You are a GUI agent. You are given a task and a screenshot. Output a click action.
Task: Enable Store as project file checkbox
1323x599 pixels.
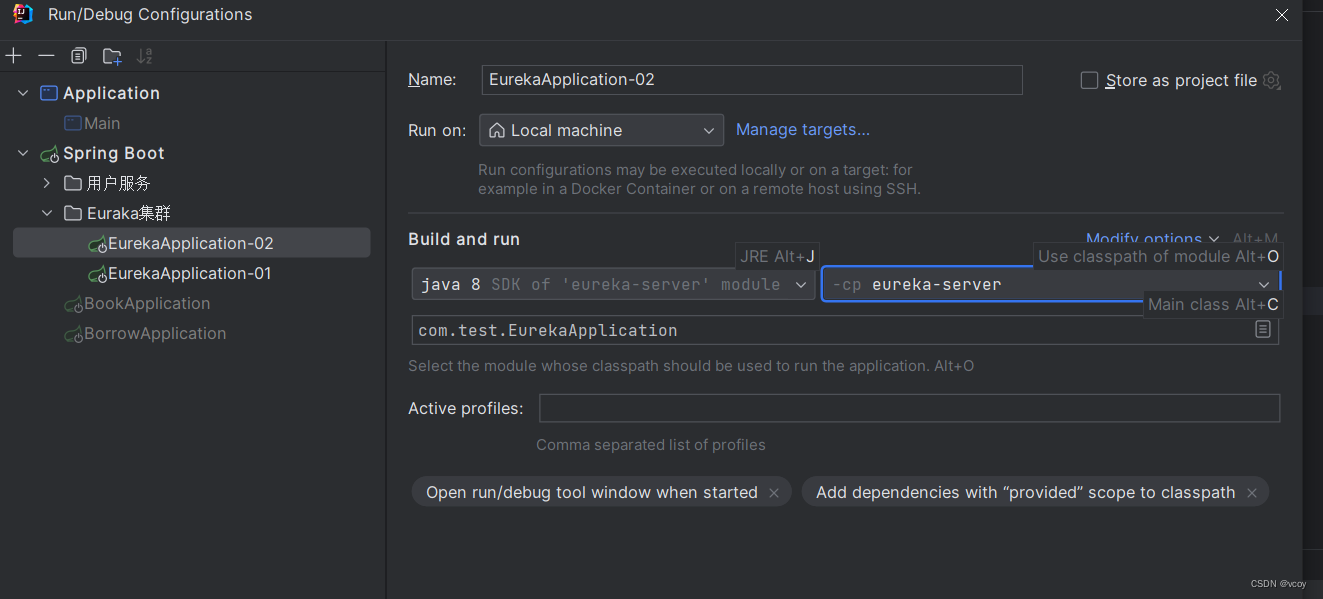(x=1090, y=80)
